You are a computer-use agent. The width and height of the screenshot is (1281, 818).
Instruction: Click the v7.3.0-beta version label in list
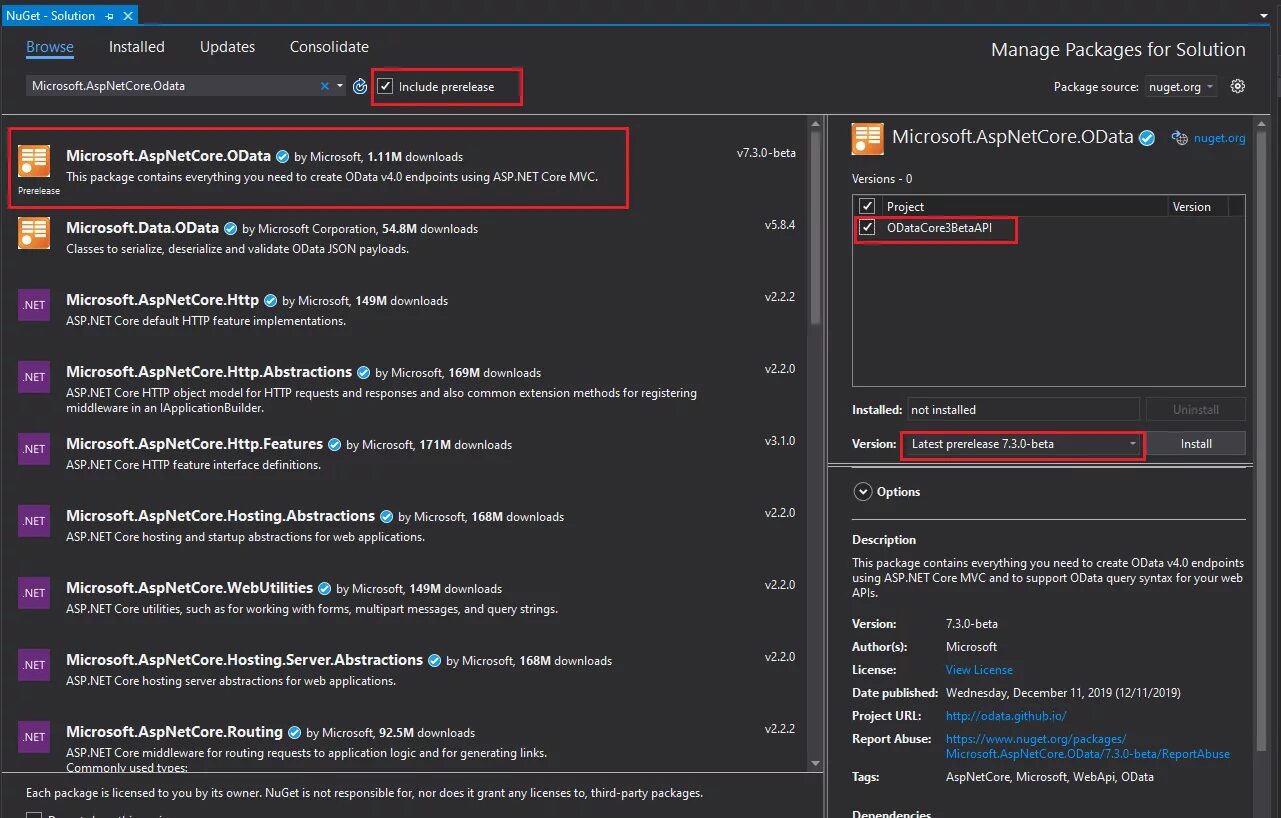[x=766, y=153]
